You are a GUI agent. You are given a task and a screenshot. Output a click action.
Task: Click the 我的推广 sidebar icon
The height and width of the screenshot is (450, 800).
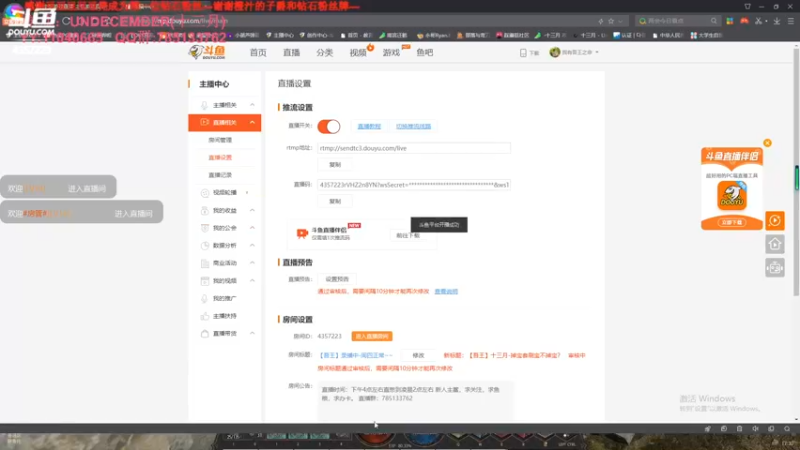click(205, 298)
